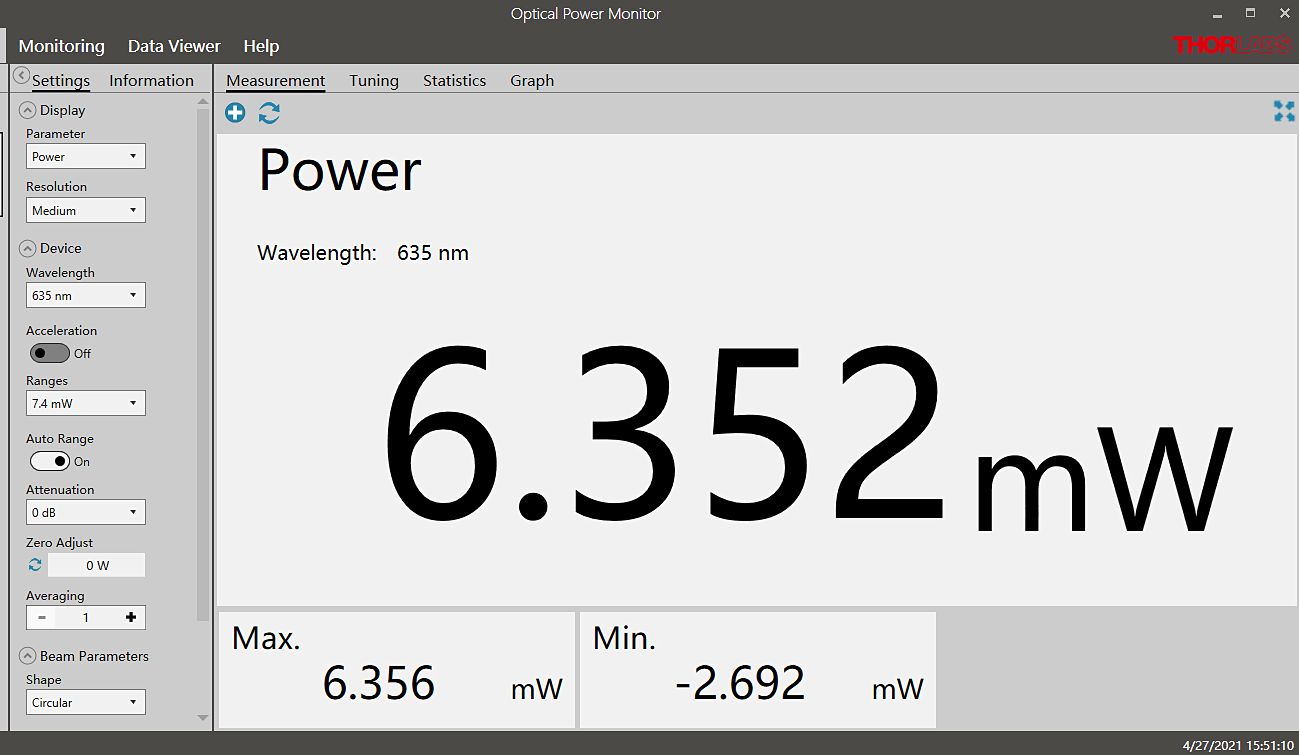This screenshot has width=1299, height=755.
Task: Enable the Acceleration toggle
Action: (x=49, y=353)
